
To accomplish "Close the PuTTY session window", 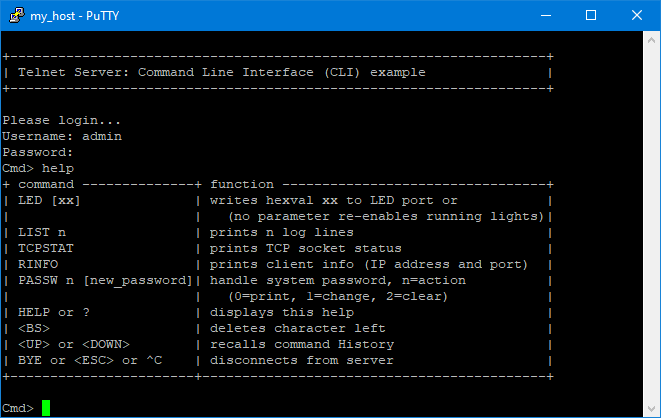I will [x=637, y=15].
